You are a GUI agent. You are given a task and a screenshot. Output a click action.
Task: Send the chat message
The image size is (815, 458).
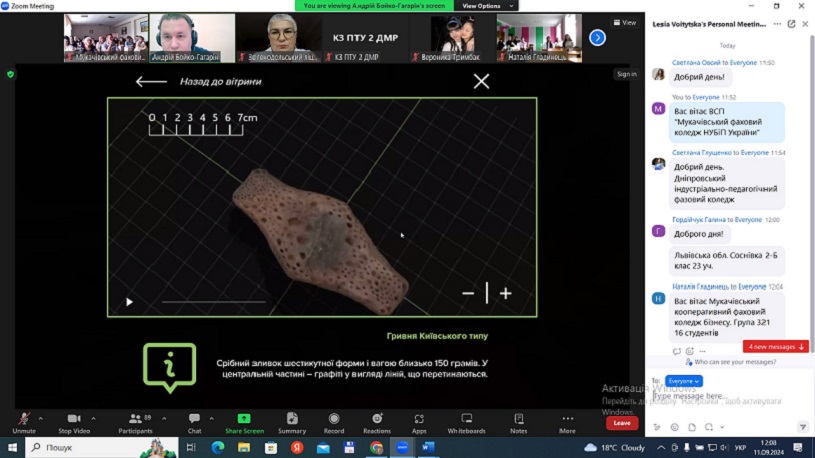803,427
